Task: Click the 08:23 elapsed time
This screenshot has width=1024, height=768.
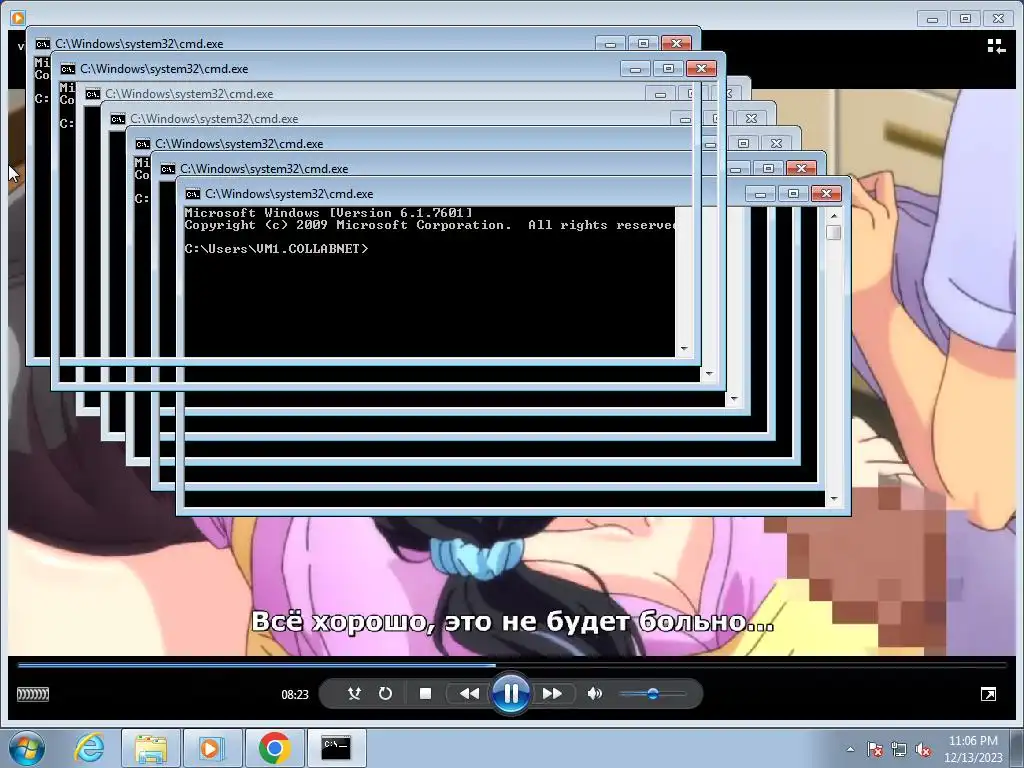Action: point(295,694)
